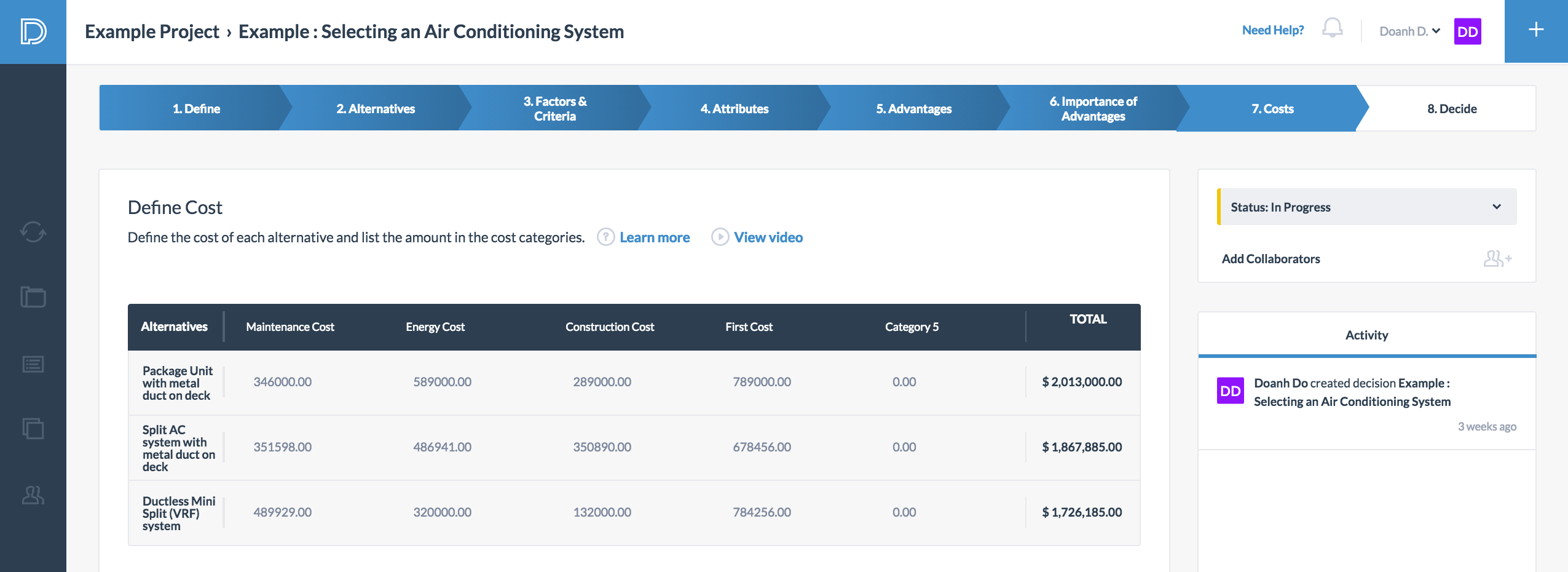This screenshot has width=1568, height=572.
Task: Edit Split AC energy cost 486941.00
Action: 443,447
